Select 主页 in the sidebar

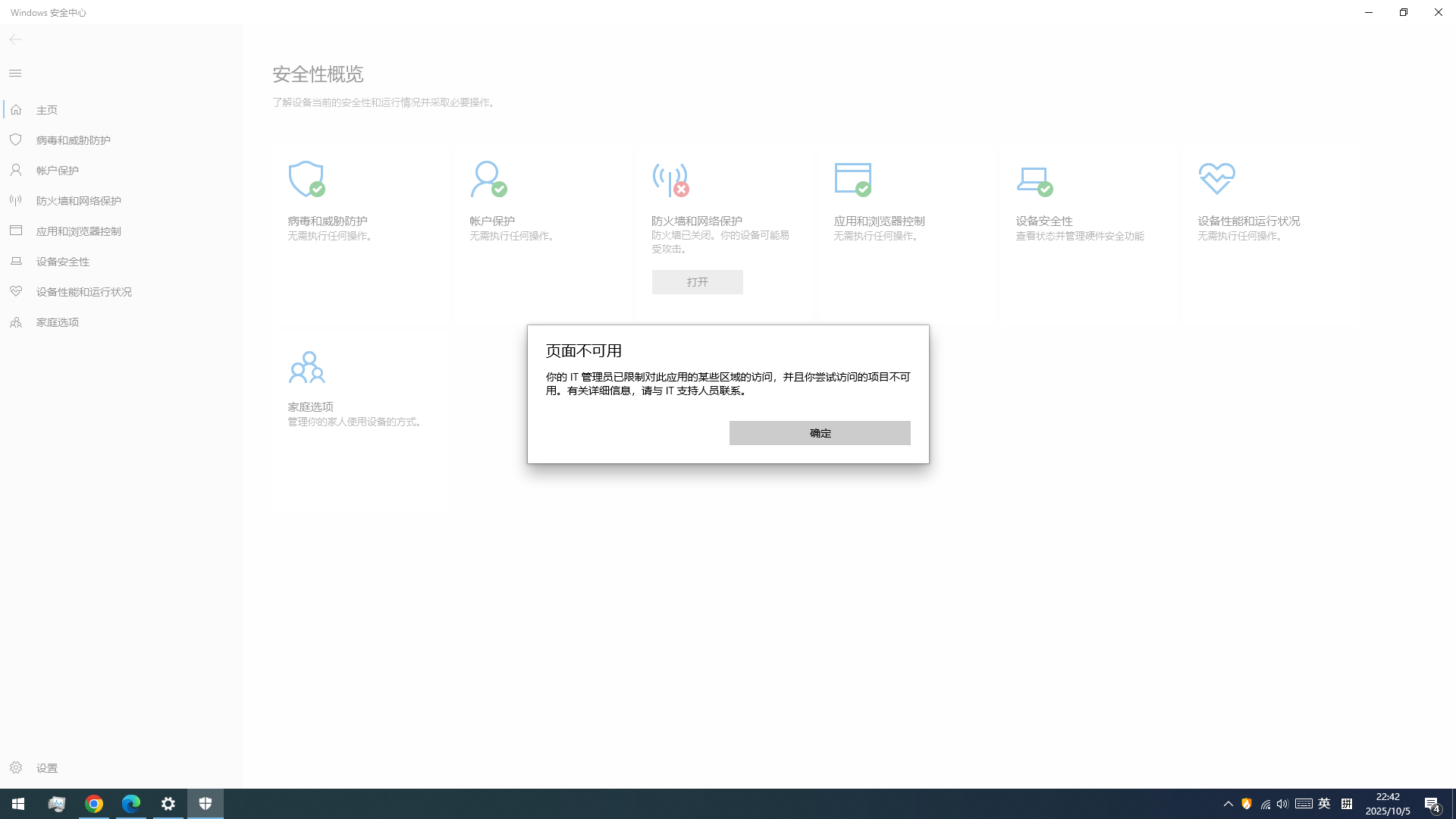click(47, 110)
